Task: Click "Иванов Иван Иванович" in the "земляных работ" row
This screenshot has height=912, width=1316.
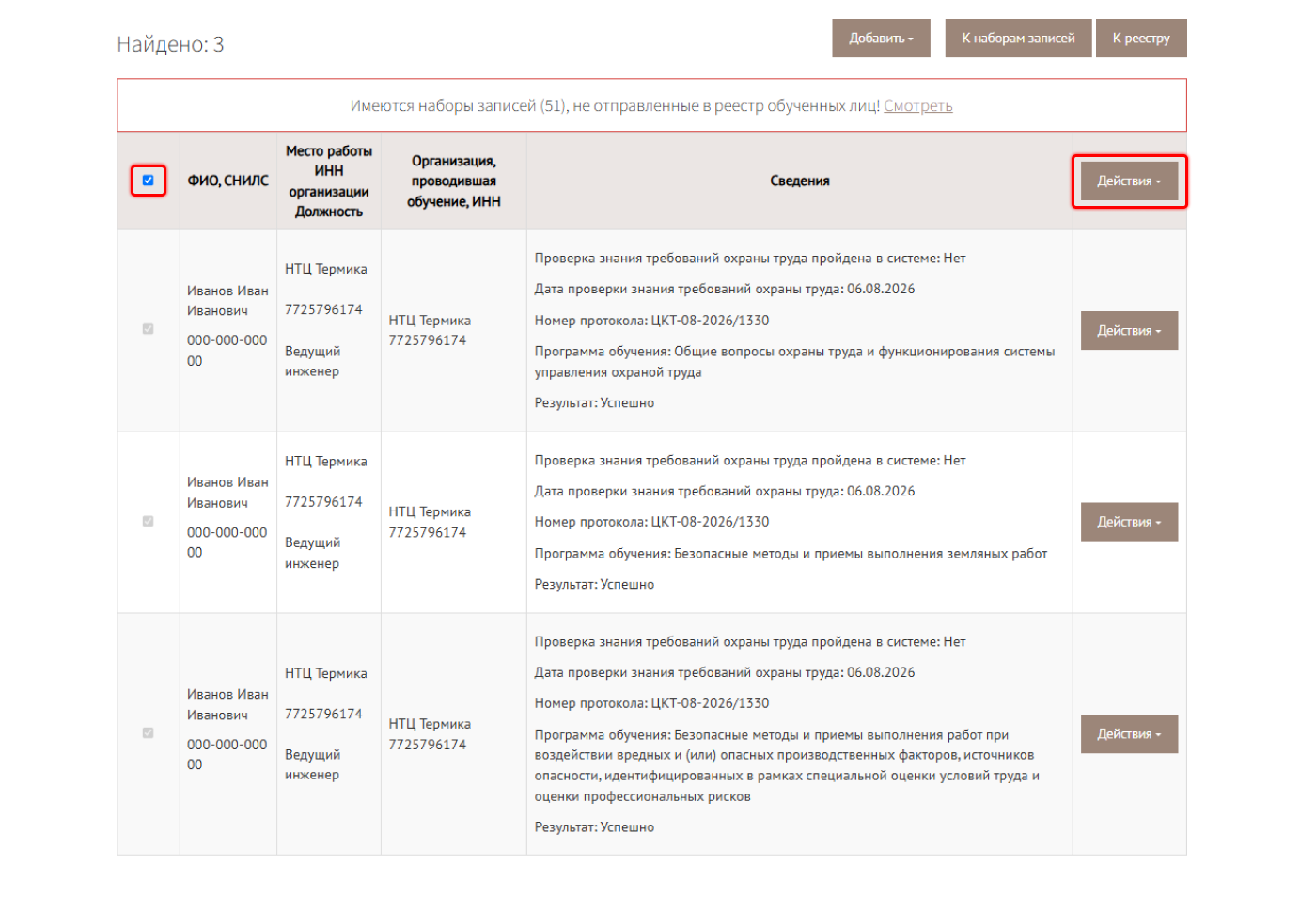Action: (227, 493)
